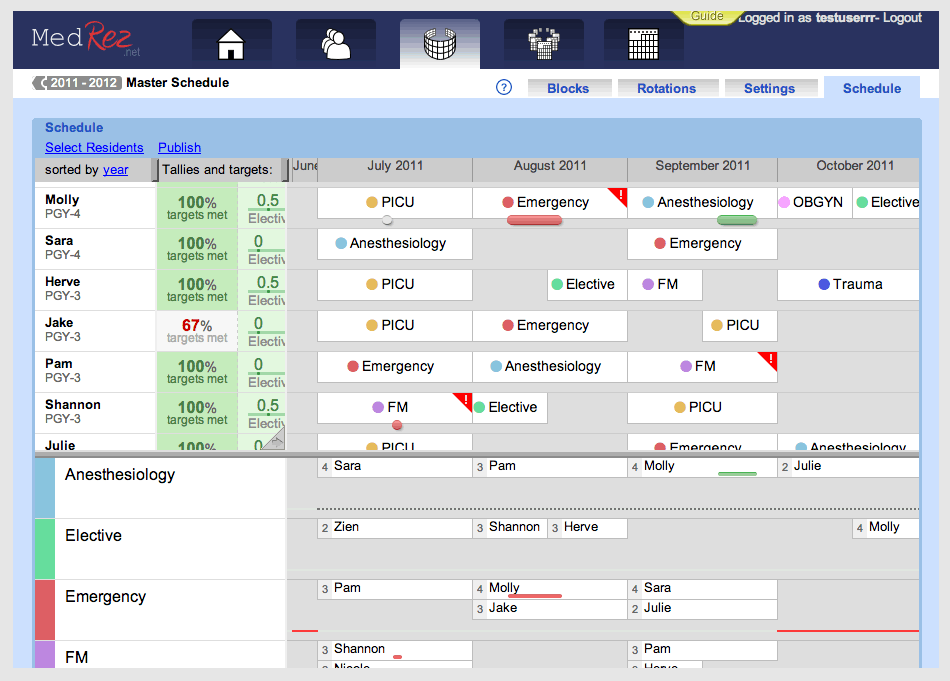Select Herve's Elective block in August
Viewport: 950px width, 681px height.
[587, 285]
